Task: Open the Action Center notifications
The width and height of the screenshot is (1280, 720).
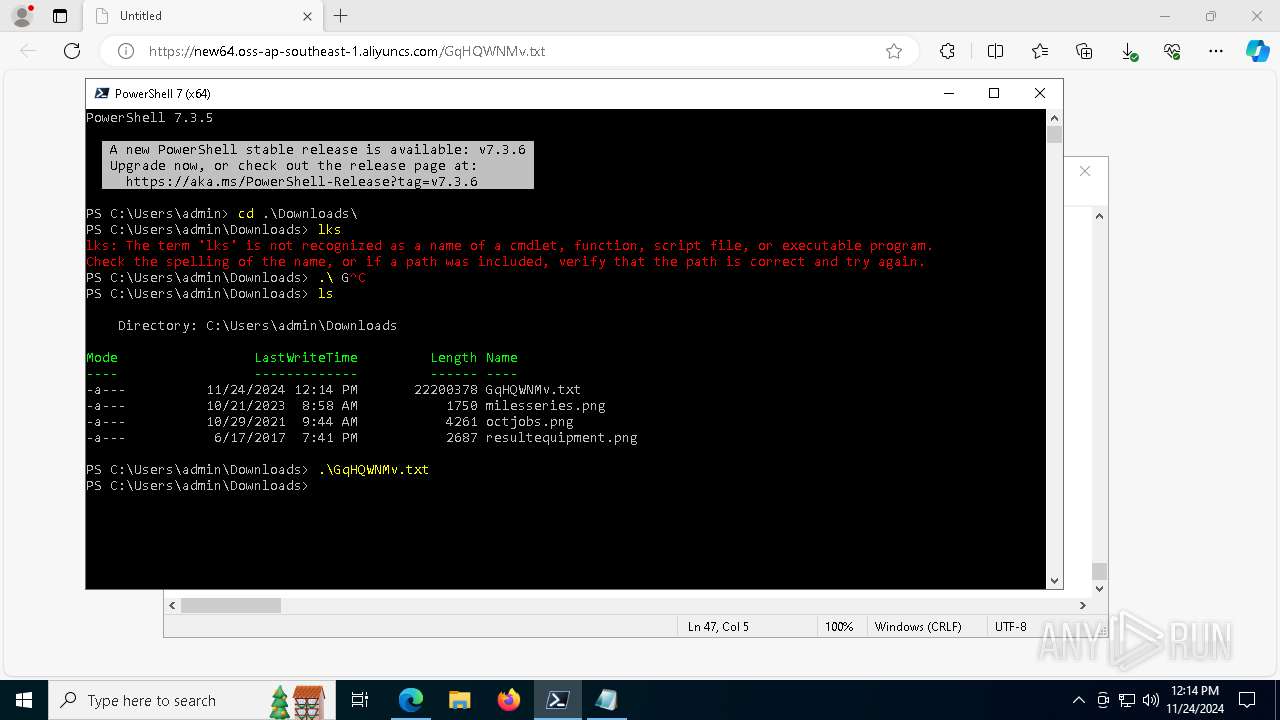Action: click(1247, 700)
